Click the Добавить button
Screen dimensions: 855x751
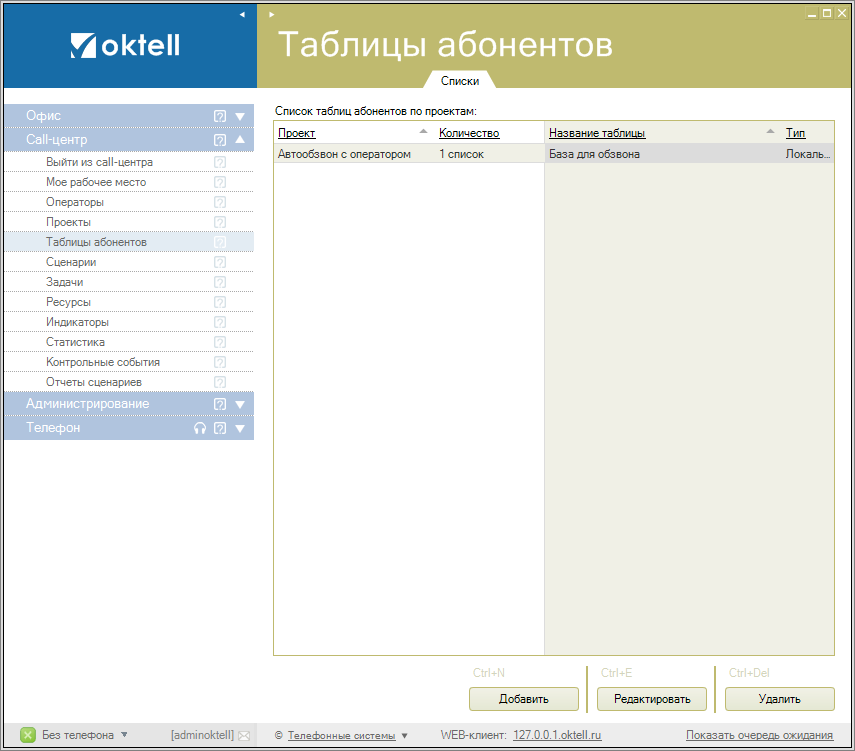point(523,698)
